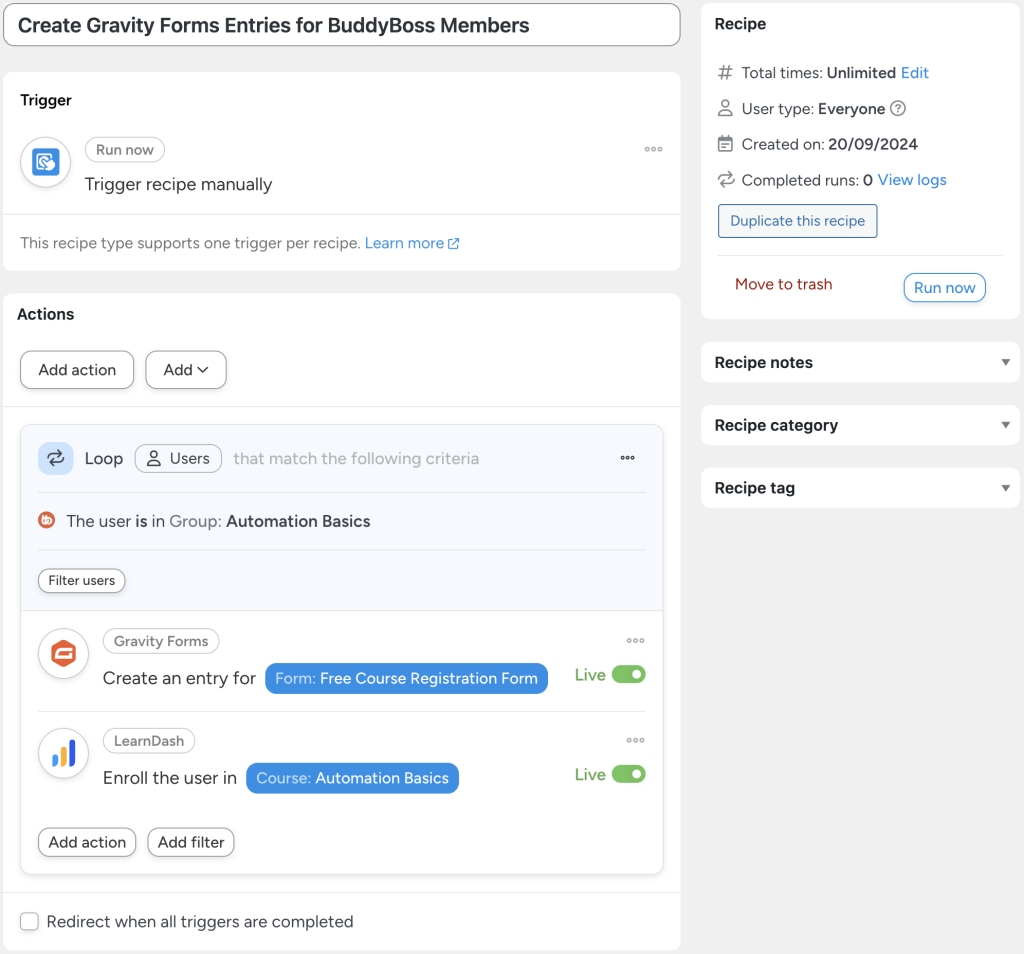Open the Users loop three-dot menu
Viewport: 1024px width, 954px height.
coord(627,458)
